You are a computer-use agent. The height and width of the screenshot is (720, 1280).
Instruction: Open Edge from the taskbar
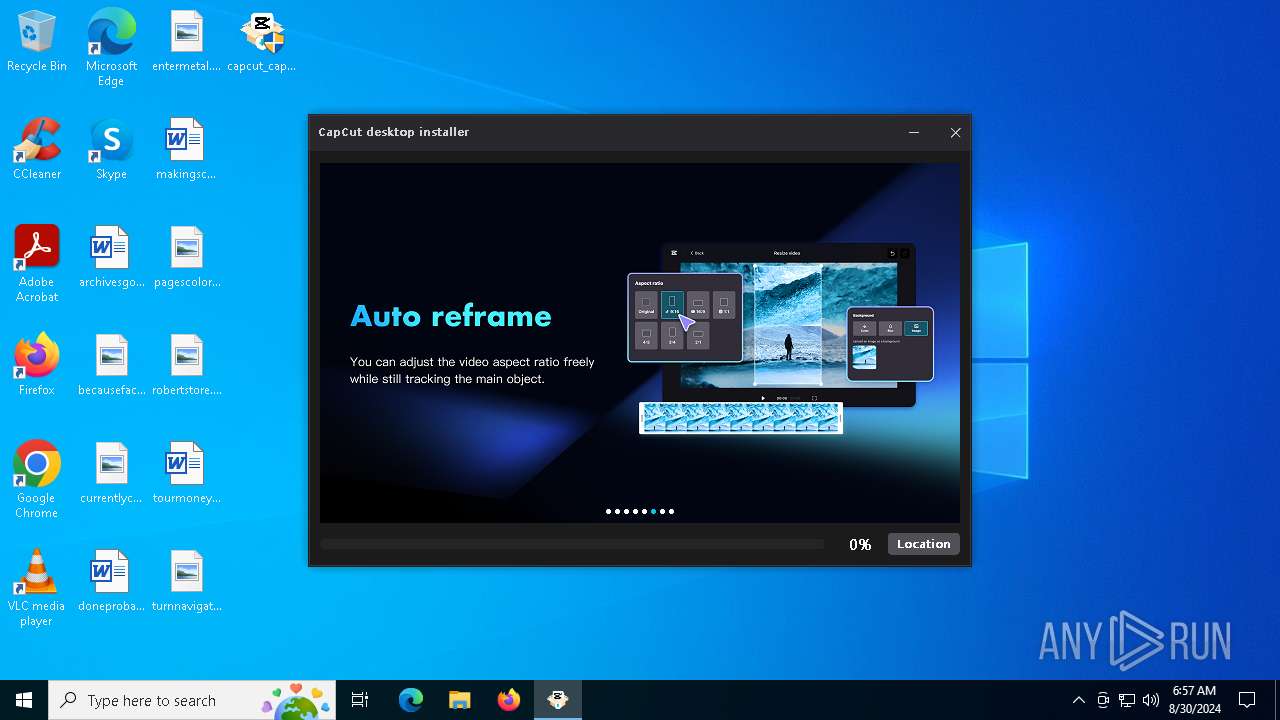point(411,700)
